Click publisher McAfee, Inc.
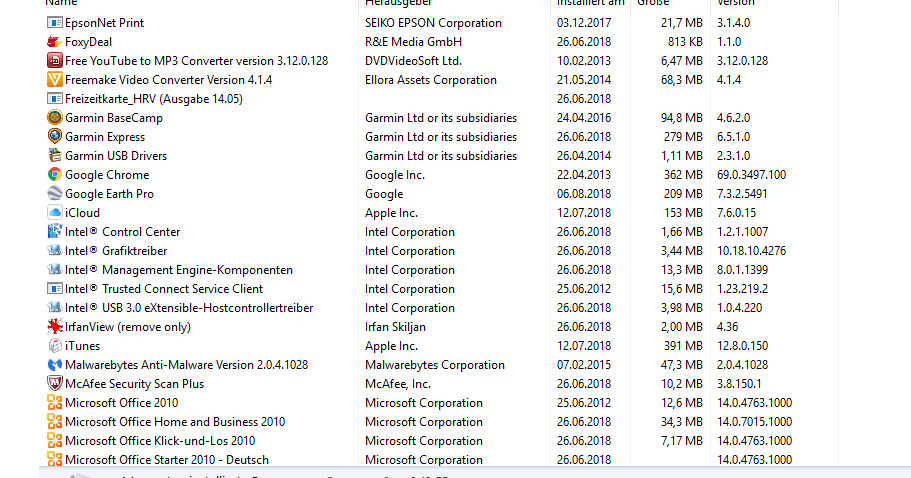The height and width of the screenshot is (478, 911). (398, 383)
